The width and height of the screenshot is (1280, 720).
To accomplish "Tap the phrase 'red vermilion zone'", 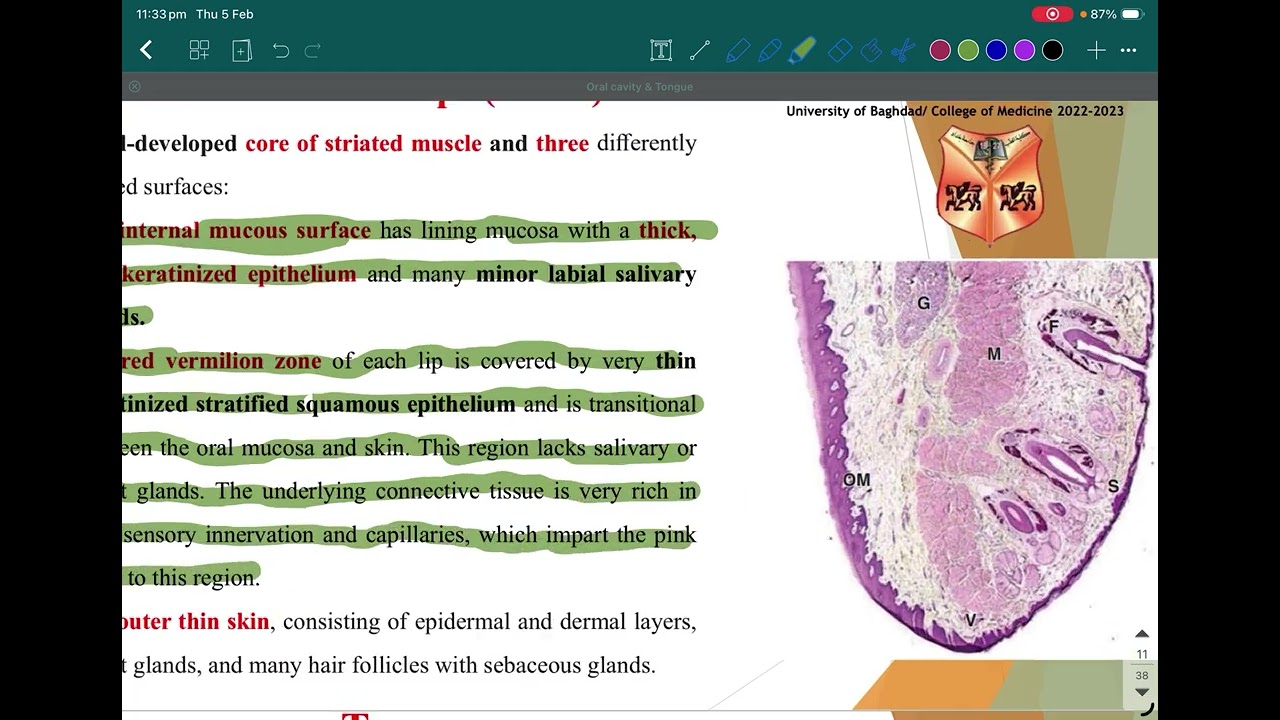I will pyautogui.click(x=222, y=361).
